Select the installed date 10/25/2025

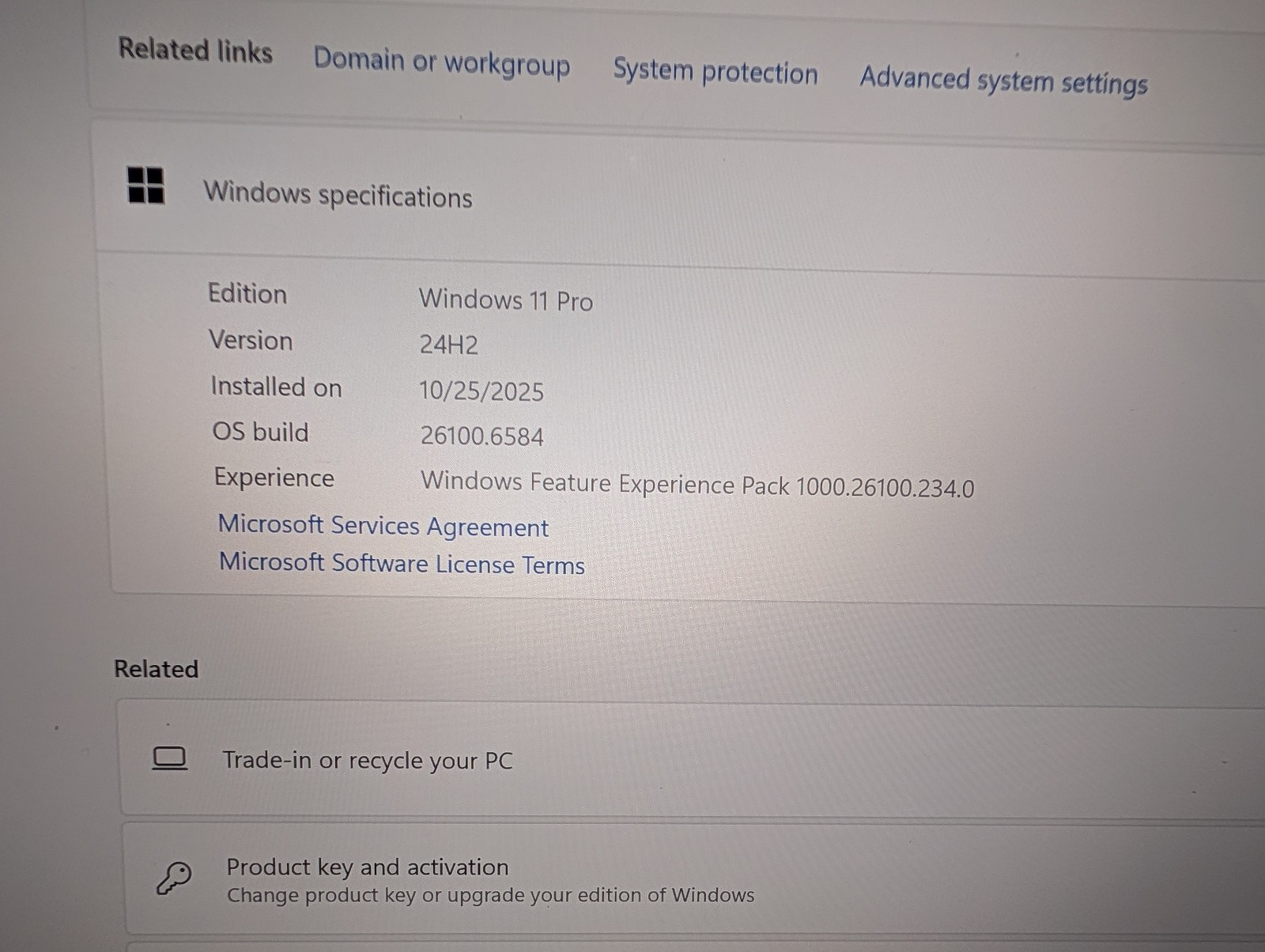point(481,391)
